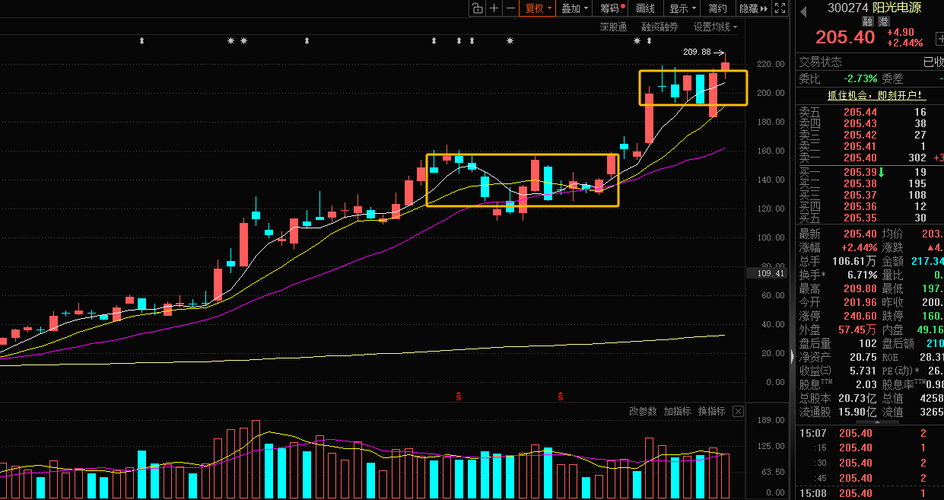Open the 叠加 overlay dropdown
The width and height of the screenshot is (944, 500).
pos(574,8)
